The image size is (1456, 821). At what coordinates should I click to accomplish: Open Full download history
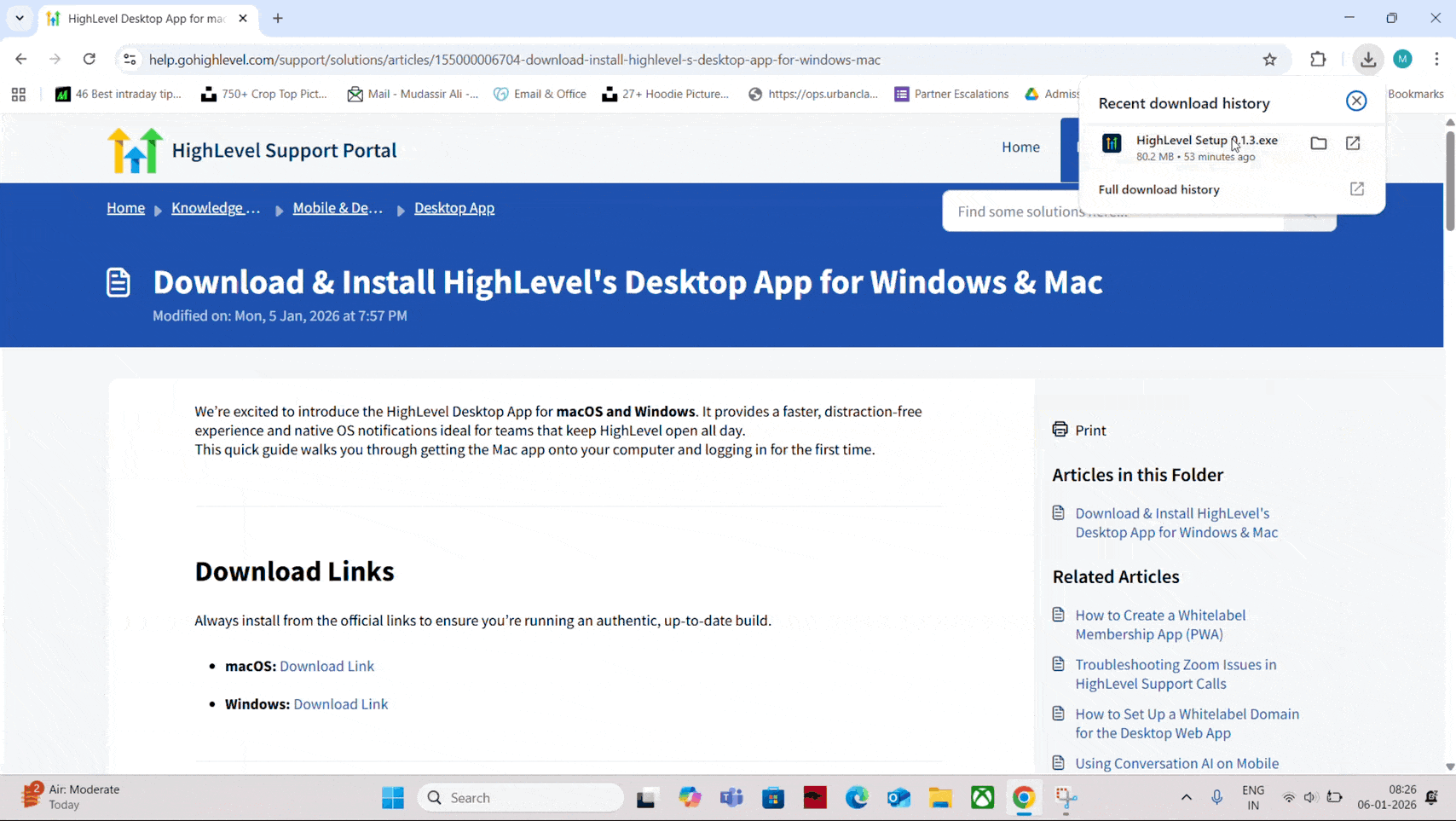1232,189
